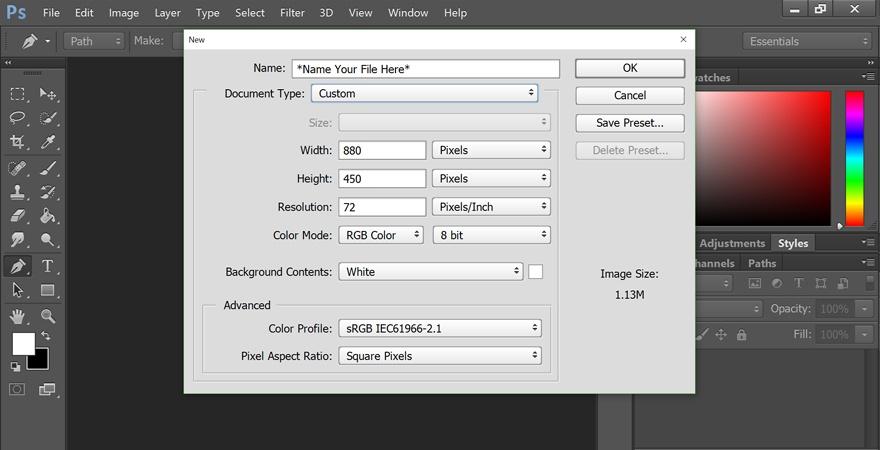Open the Filter menu
This screenshot has width=880, height=450.
(292, 13)
